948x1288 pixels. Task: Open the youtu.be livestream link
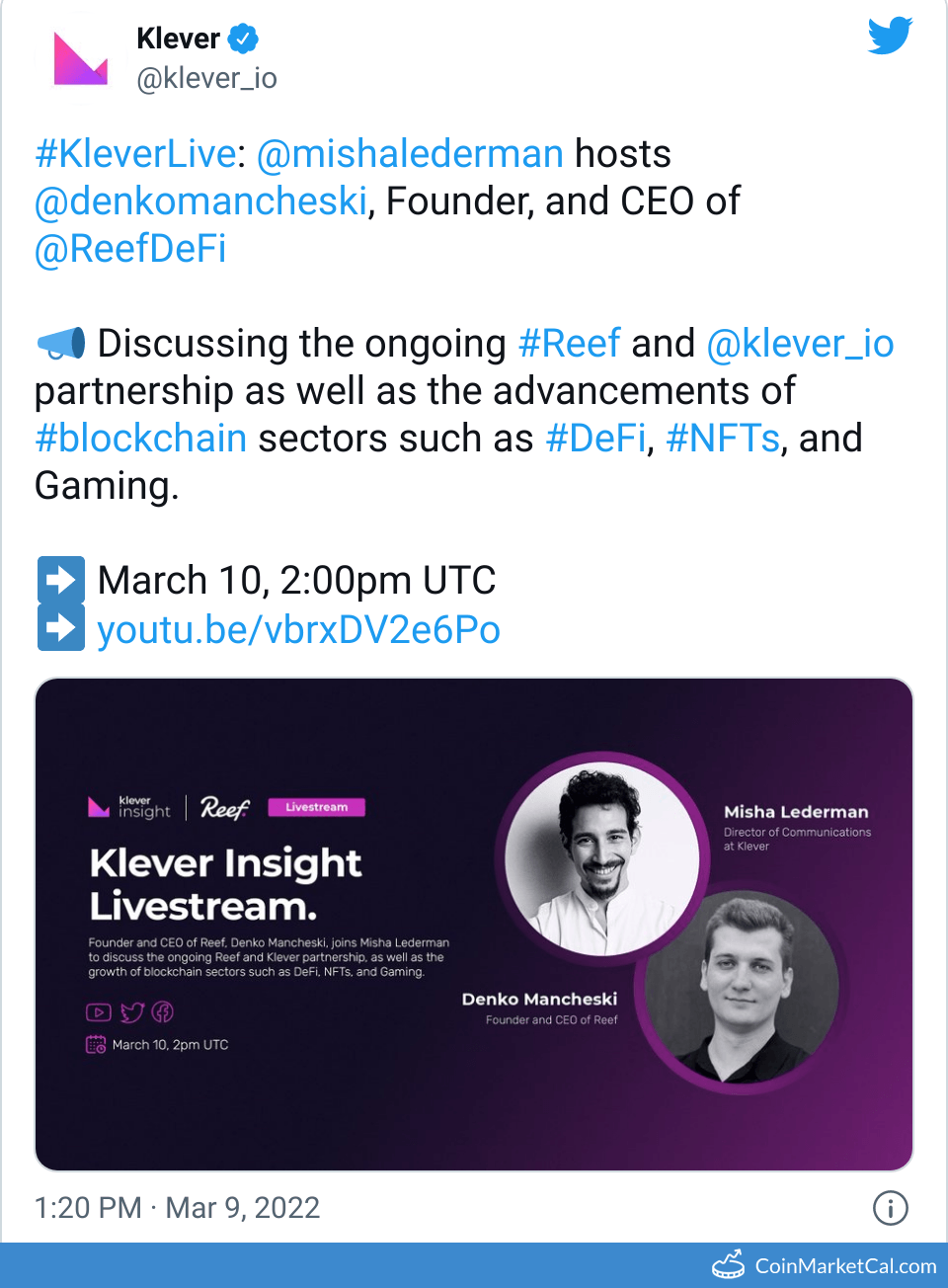[298, 629]
